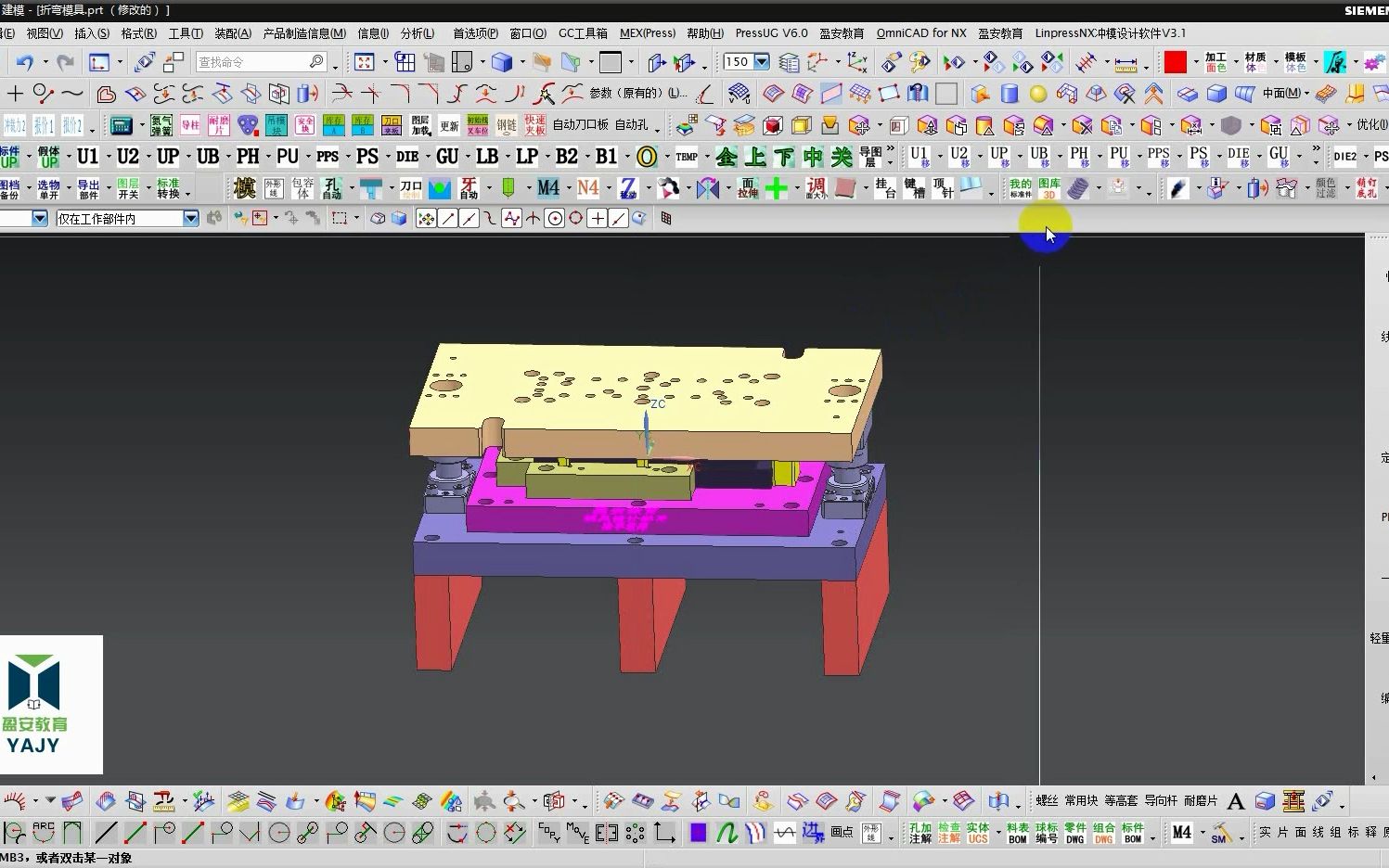Expand the dropdown arrow next to the red color swatch

click(1195, 62)
